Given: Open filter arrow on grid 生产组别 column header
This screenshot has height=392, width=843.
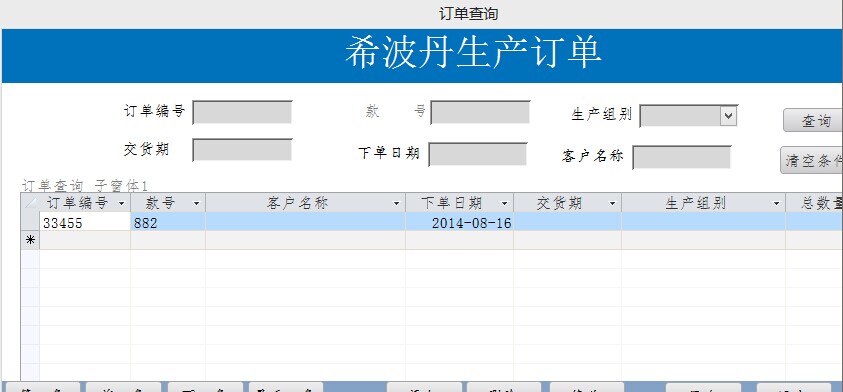Looking at the screenshot, I should [x=776, y=203].
